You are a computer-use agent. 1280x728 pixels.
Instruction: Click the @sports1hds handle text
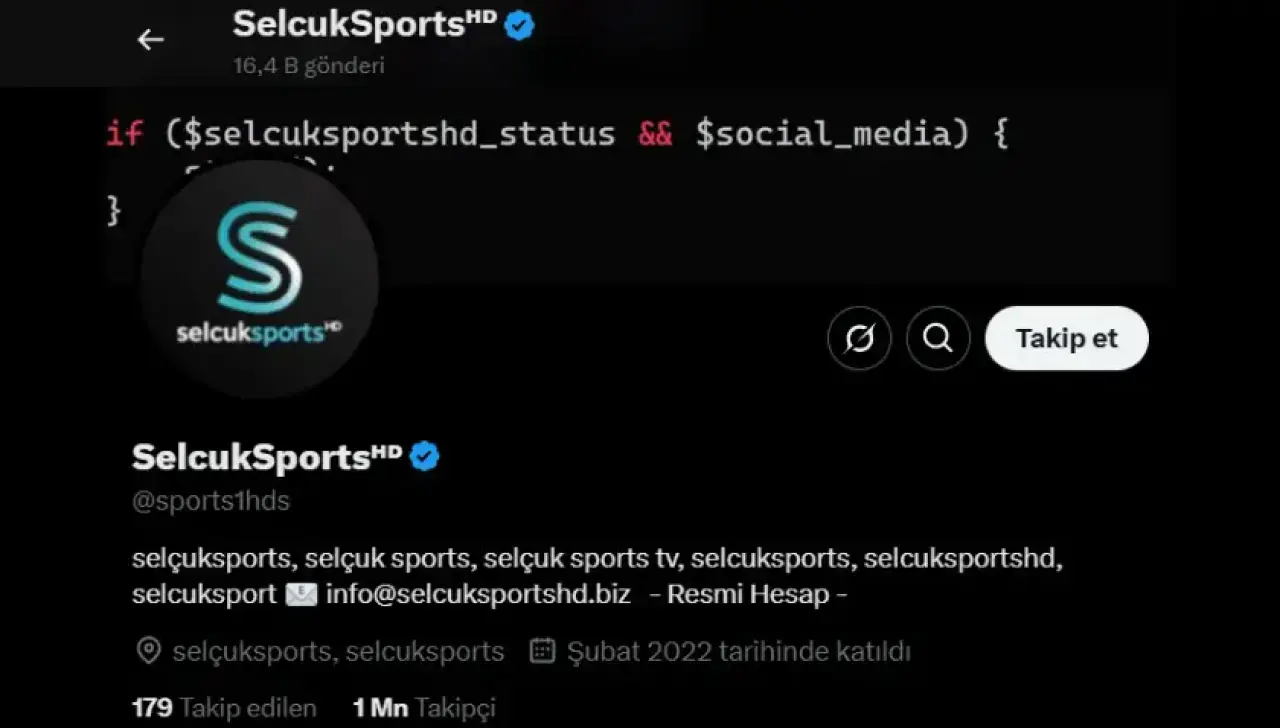pyautogui.click(x=211, y=501)
